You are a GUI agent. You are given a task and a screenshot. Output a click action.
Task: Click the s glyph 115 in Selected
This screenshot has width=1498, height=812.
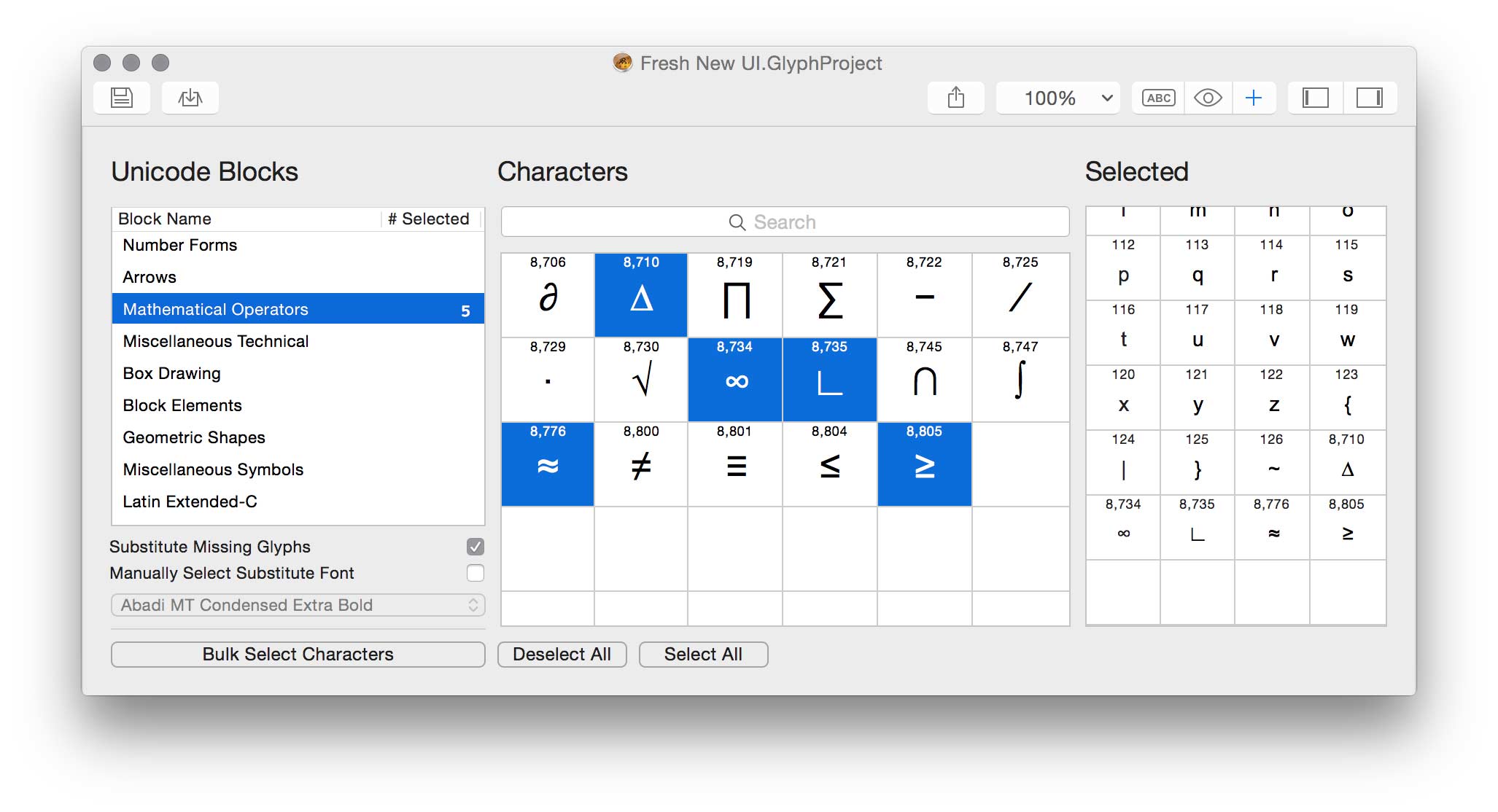(1348, 268)
